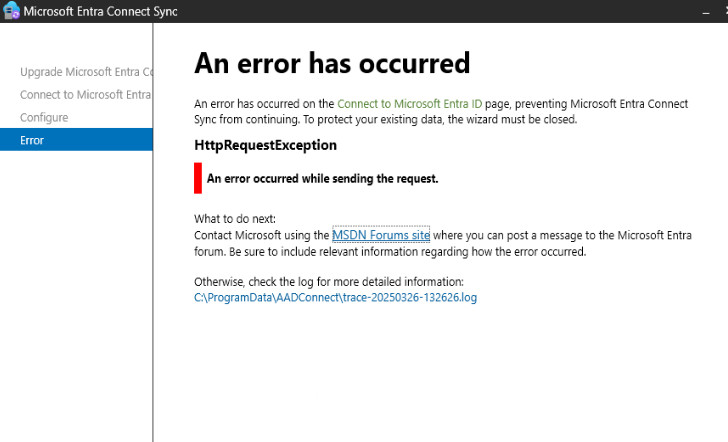Click the 'An error has occurred' title
Viewport: 728px width, 442px height.
(x=332, y=63)
